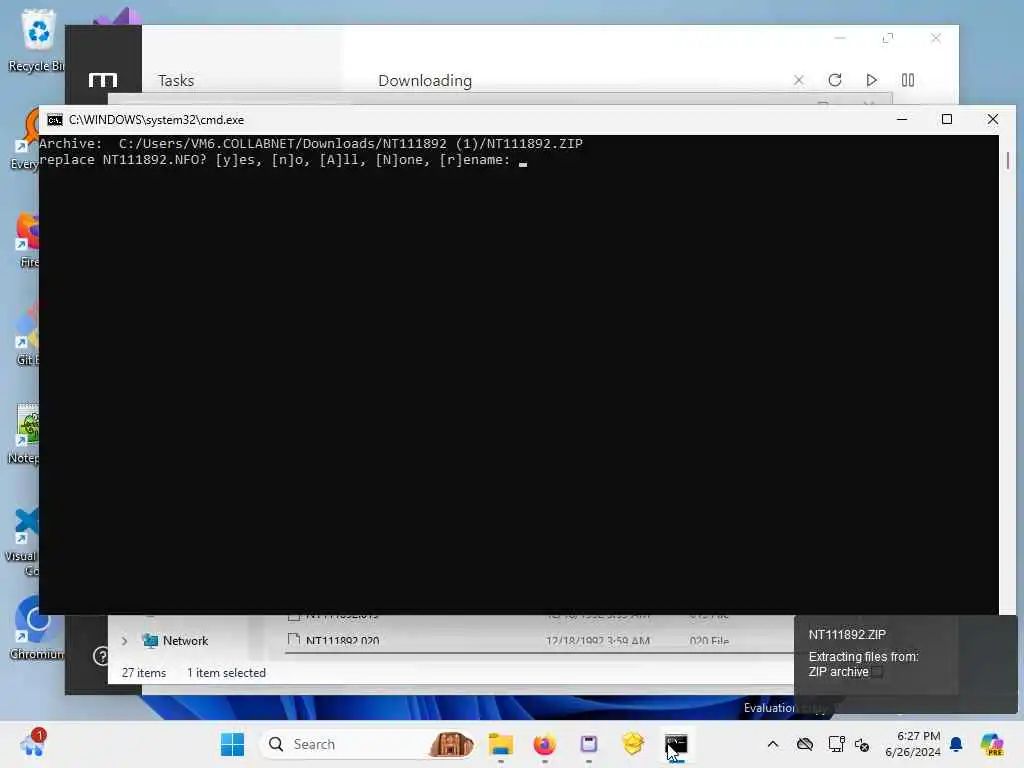Screen dimensions: 1024x768
Task: Resume all downloads with the play icon
Action: 871,80
